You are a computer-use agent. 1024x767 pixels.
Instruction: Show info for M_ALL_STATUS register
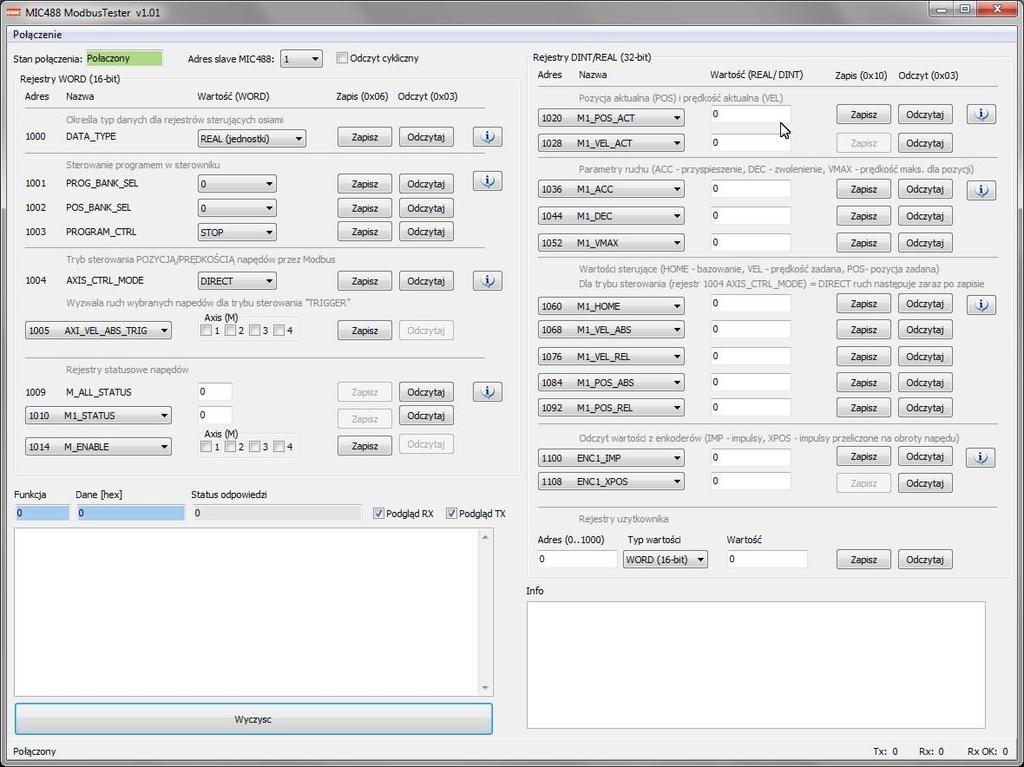(487, 392)
